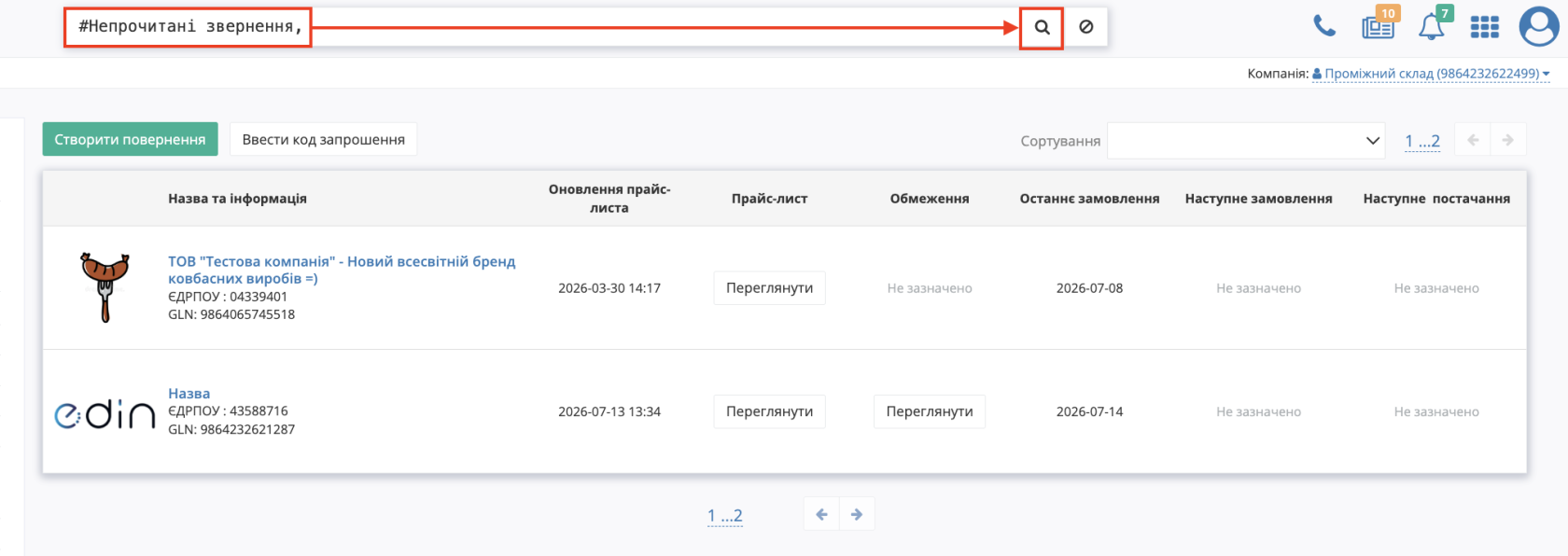Click column header Прайс-лист

coord(769,199)
